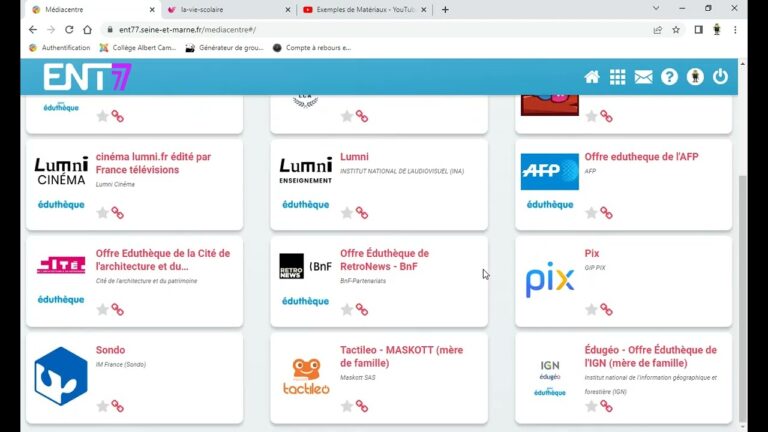
Task: Toggle favorite star on Pix card
Action: click(591, 310)
